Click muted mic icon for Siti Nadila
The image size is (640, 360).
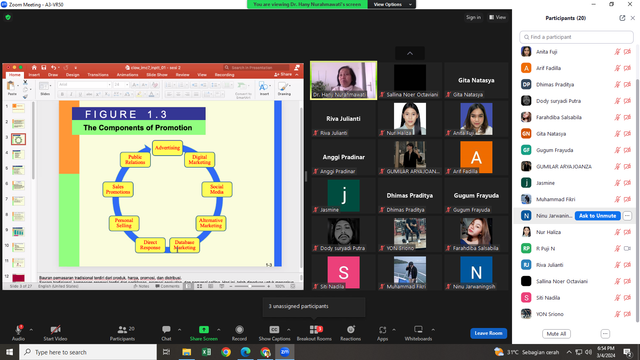(618, 298)
